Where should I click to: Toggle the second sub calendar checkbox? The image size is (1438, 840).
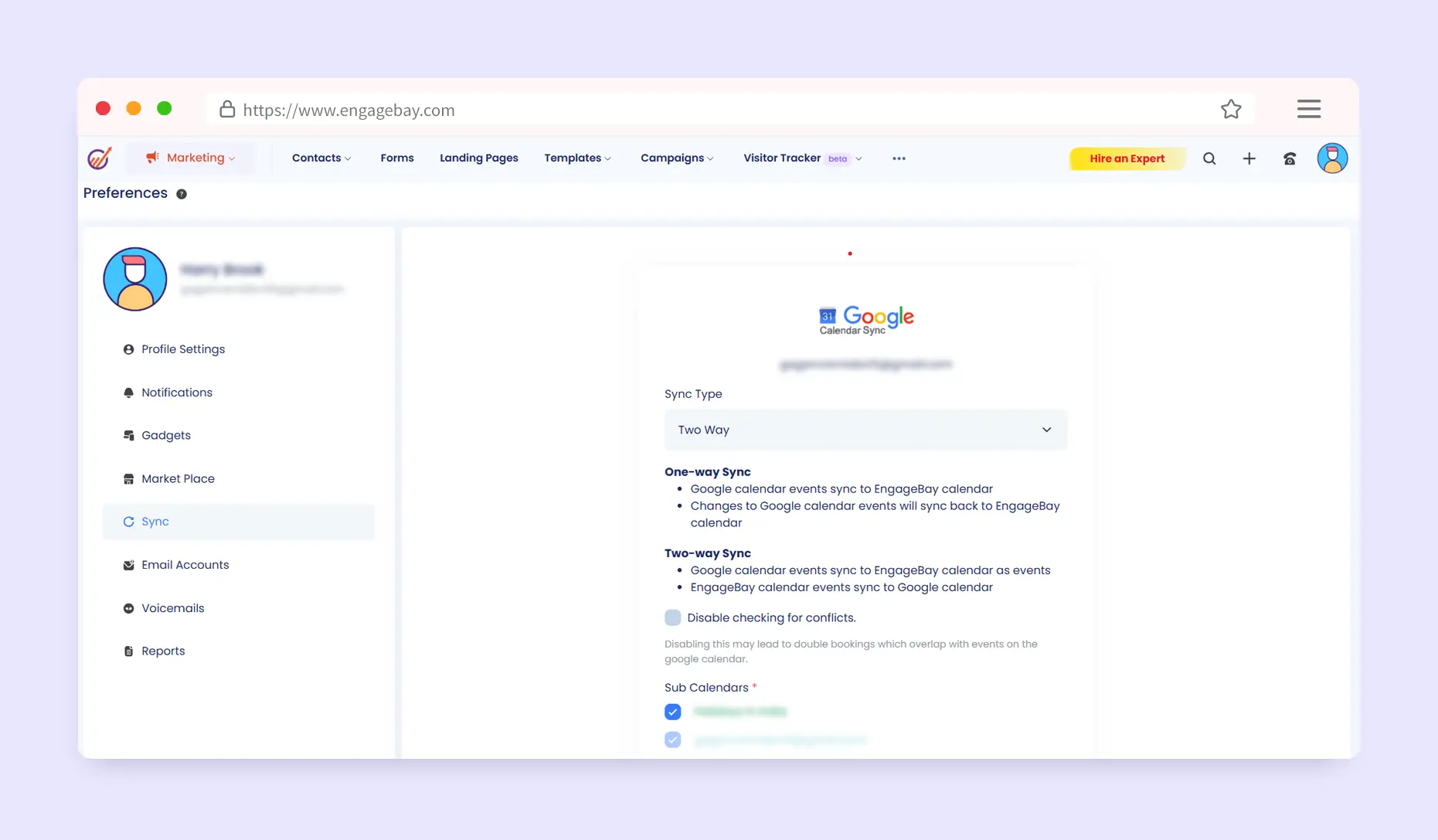pyautogui.click(x=673, y=740)
